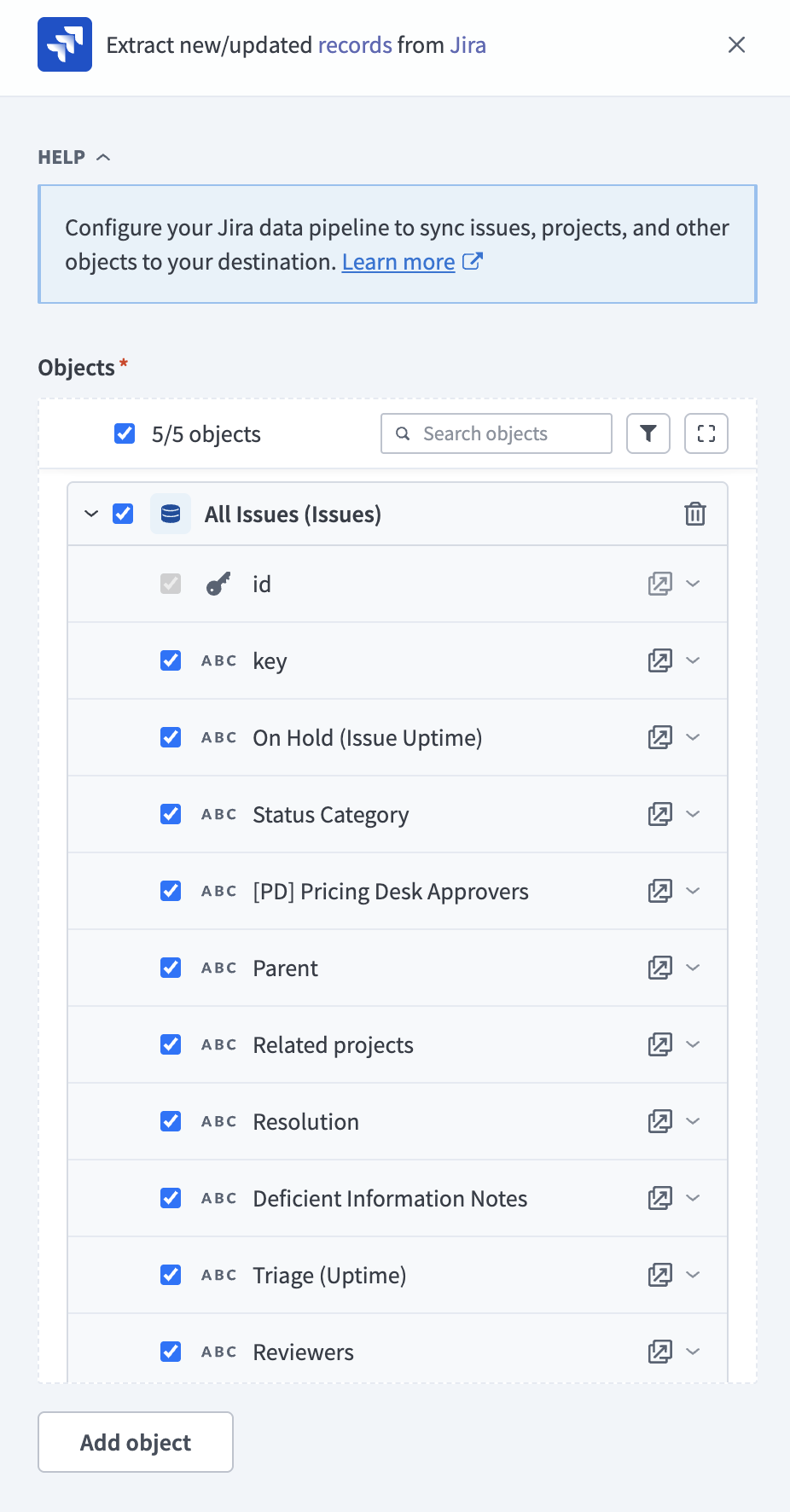This screenshot has width=790, height=1512.
Task: Expand objects list to fullscreen
Action: (706, 433)
